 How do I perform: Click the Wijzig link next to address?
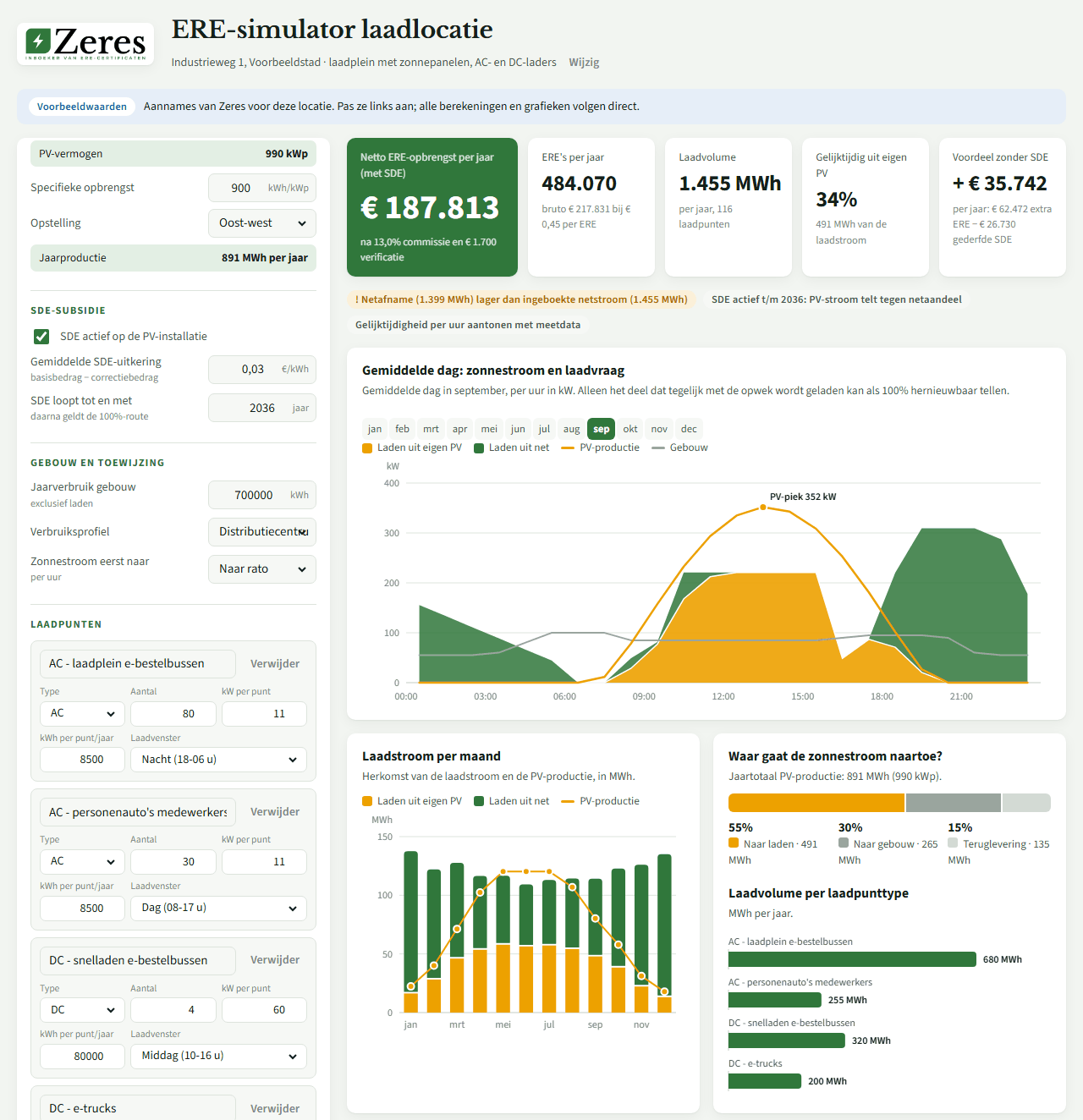(584, 63)
